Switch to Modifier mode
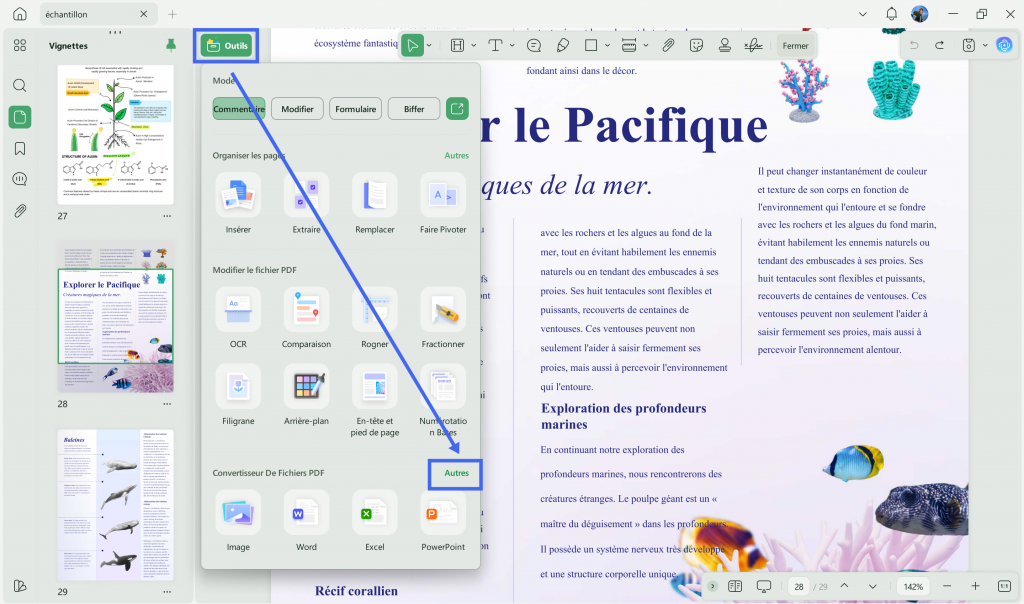The width and height of the screenshot is (1024, 604). click(x=297, y=109)
